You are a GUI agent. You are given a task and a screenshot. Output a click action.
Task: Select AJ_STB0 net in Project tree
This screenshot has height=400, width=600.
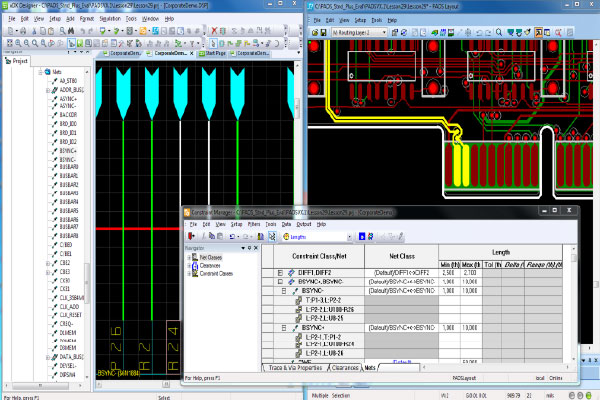point(68,81)
